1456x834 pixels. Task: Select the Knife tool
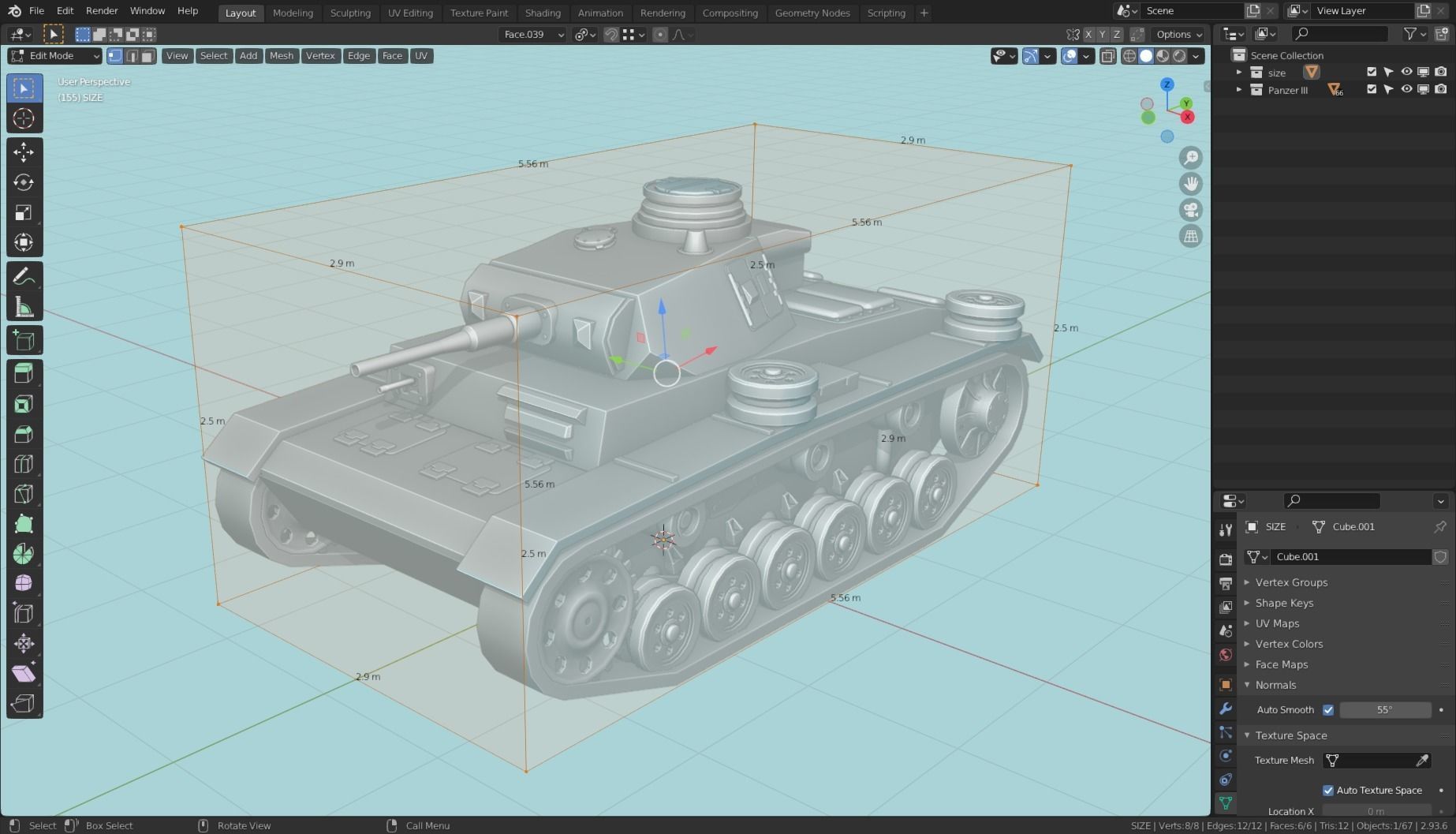pos(24,494)
